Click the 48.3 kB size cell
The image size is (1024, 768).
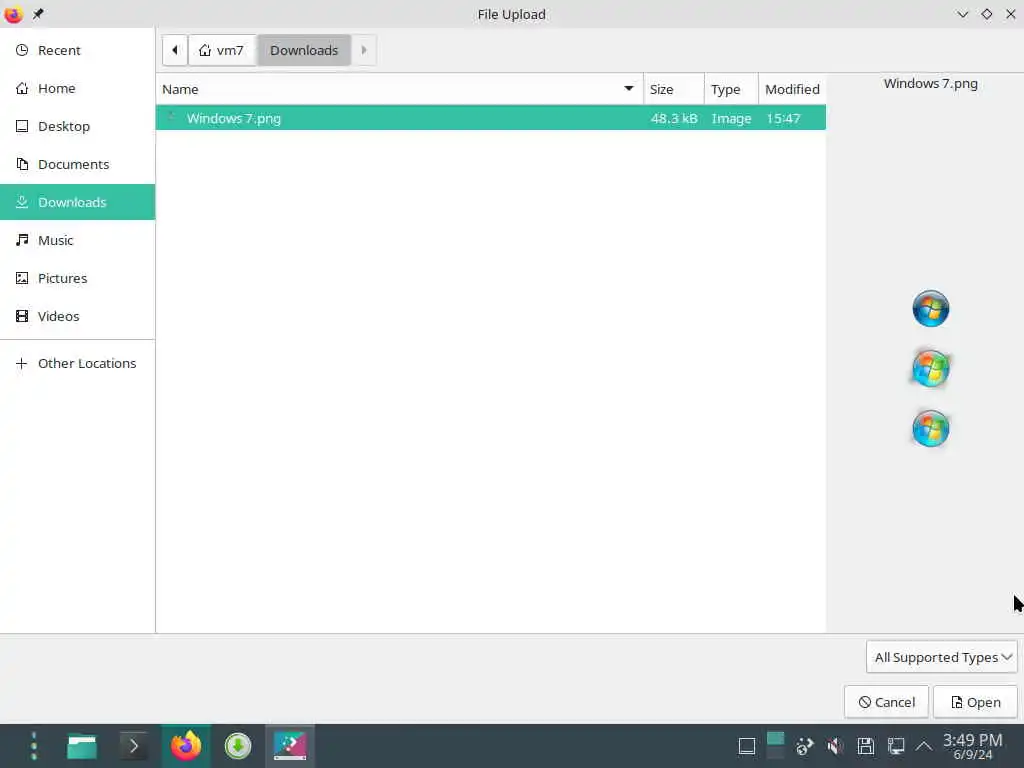tap(673, 118)
